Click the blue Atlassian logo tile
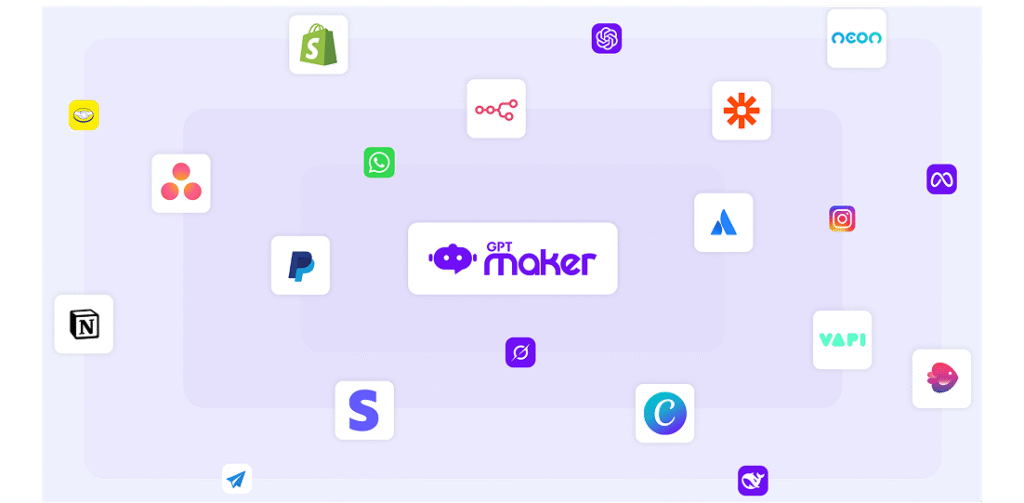Viewport: 1024px width, 503px height. [724, 223]
